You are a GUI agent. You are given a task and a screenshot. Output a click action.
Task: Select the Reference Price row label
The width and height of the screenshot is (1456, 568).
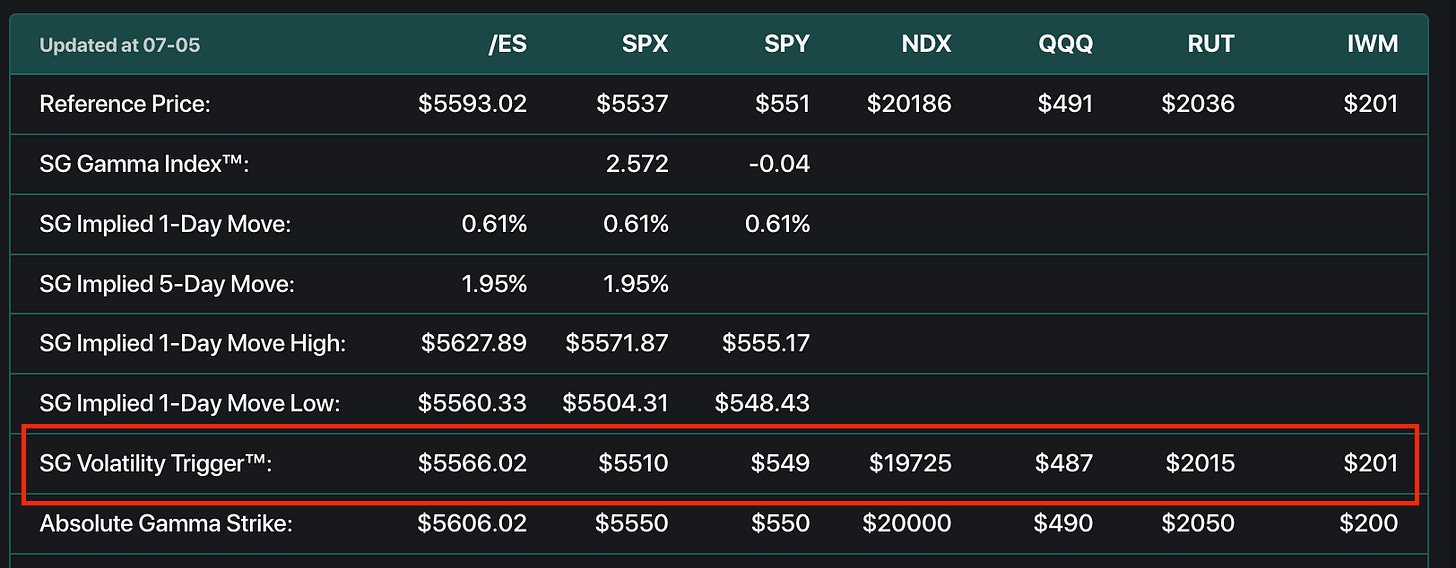[x=125, y=104]
